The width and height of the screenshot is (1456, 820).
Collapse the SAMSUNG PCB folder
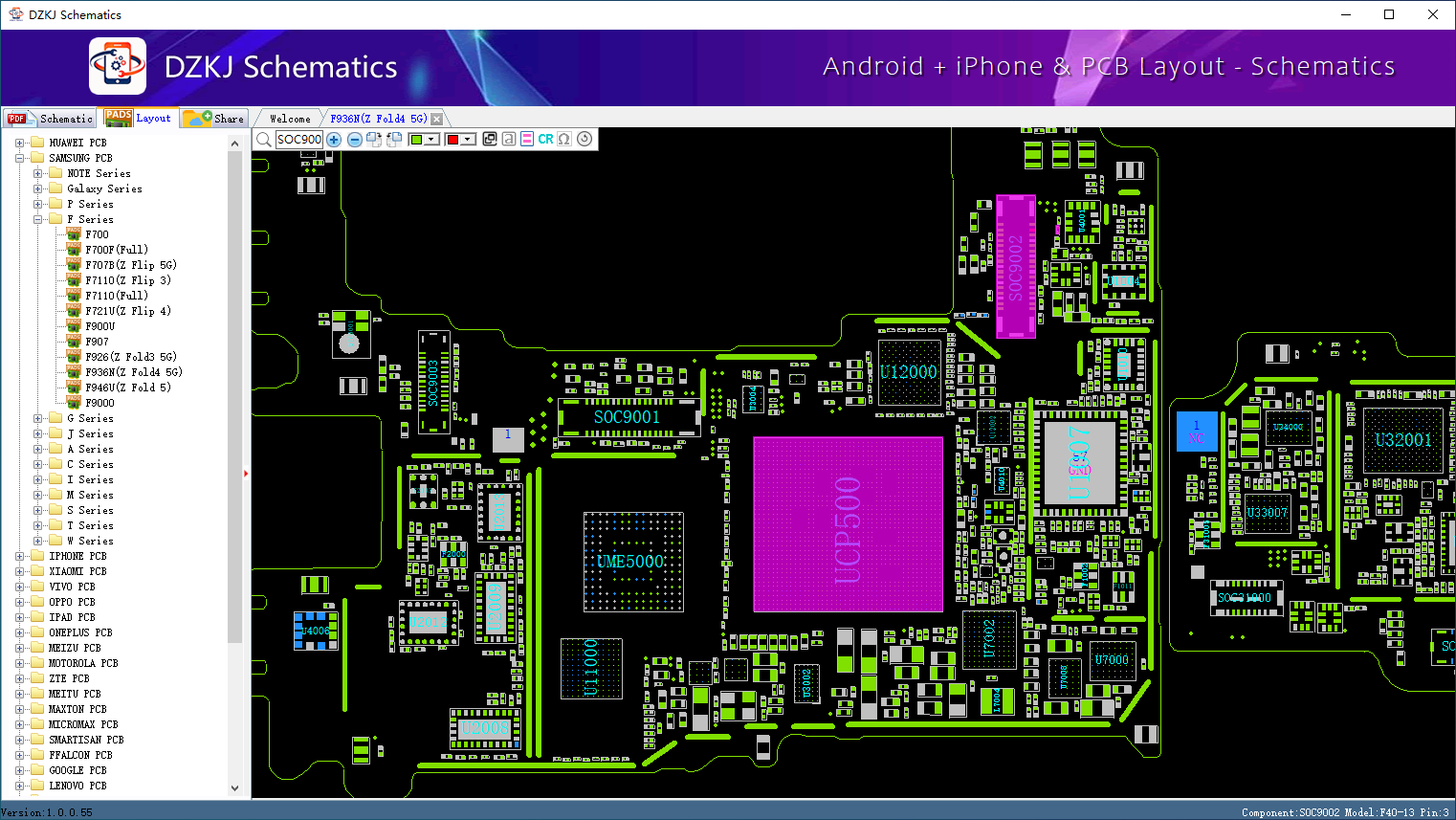20,158
